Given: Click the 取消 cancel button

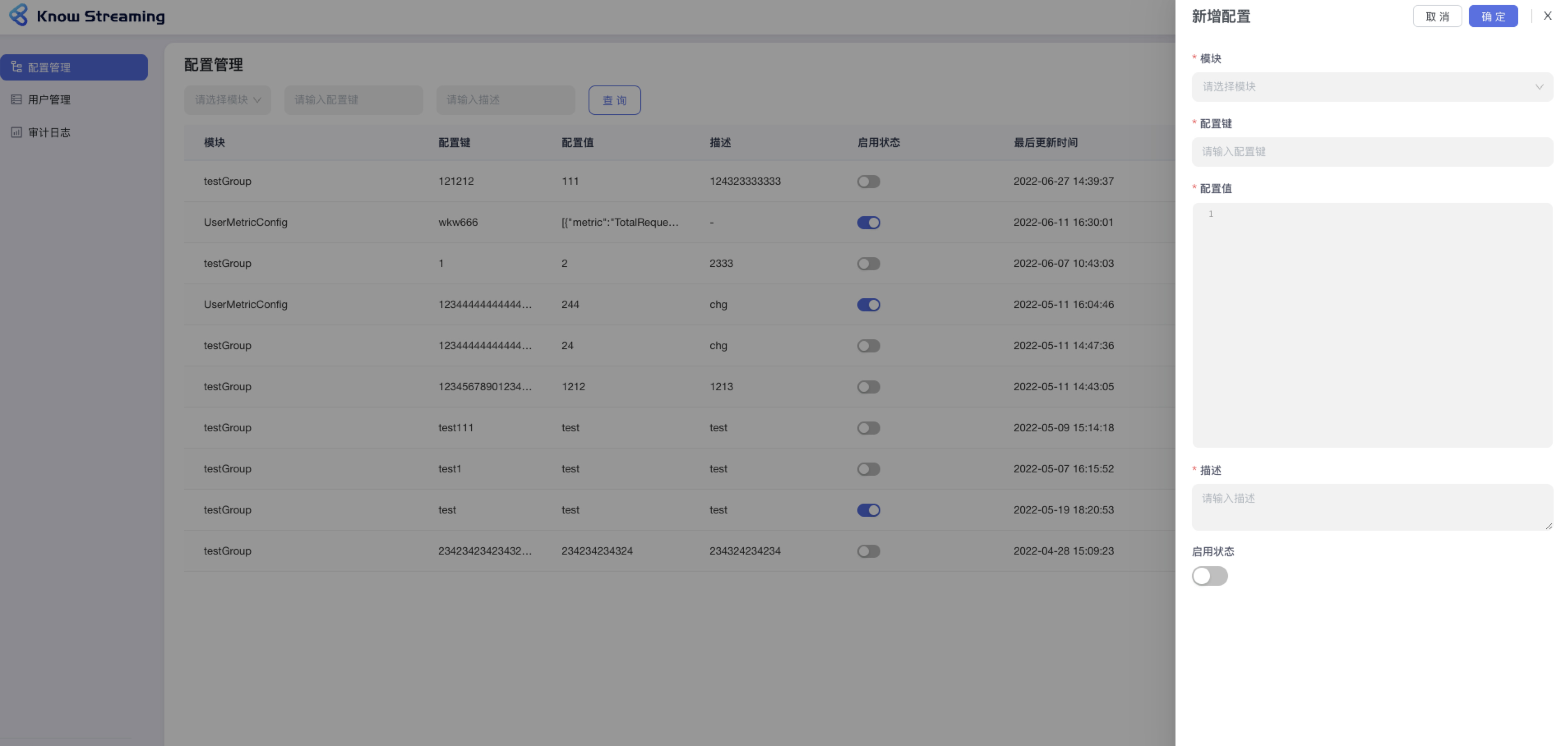Looking at the screenshot, I should [1437, 16].
